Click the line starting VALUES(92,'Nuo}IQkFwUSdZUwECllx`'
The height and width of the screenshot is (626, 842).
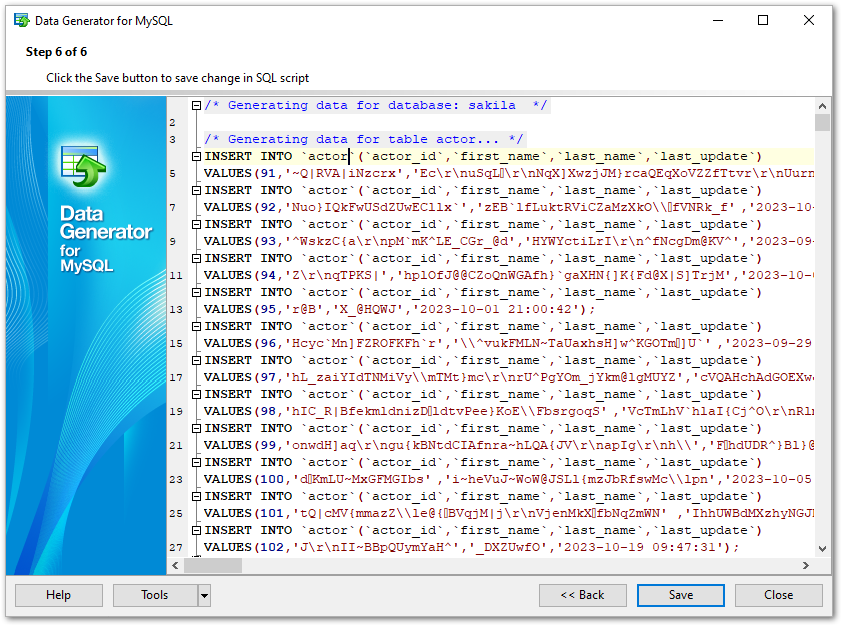point(509,207)
